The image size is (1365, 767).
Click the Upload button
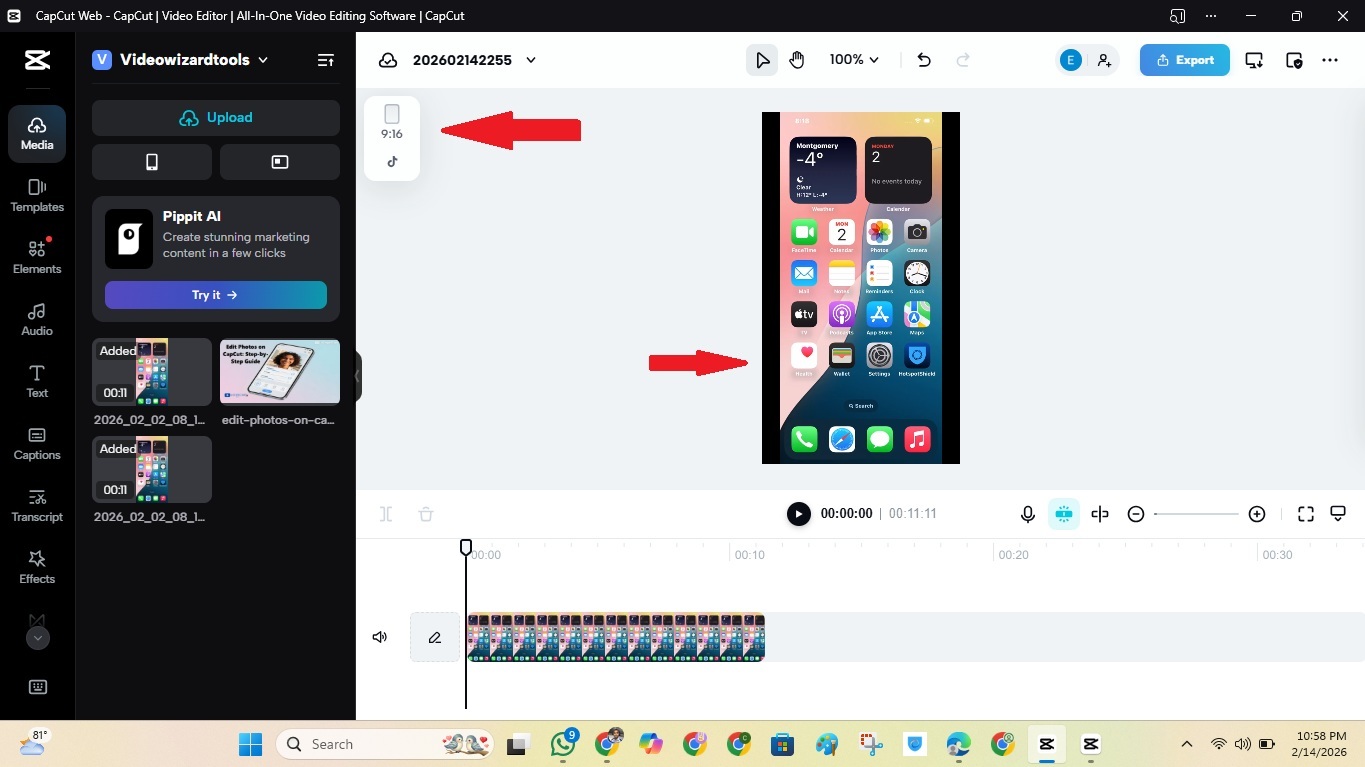pyautogui.click(x=216, y=118)
